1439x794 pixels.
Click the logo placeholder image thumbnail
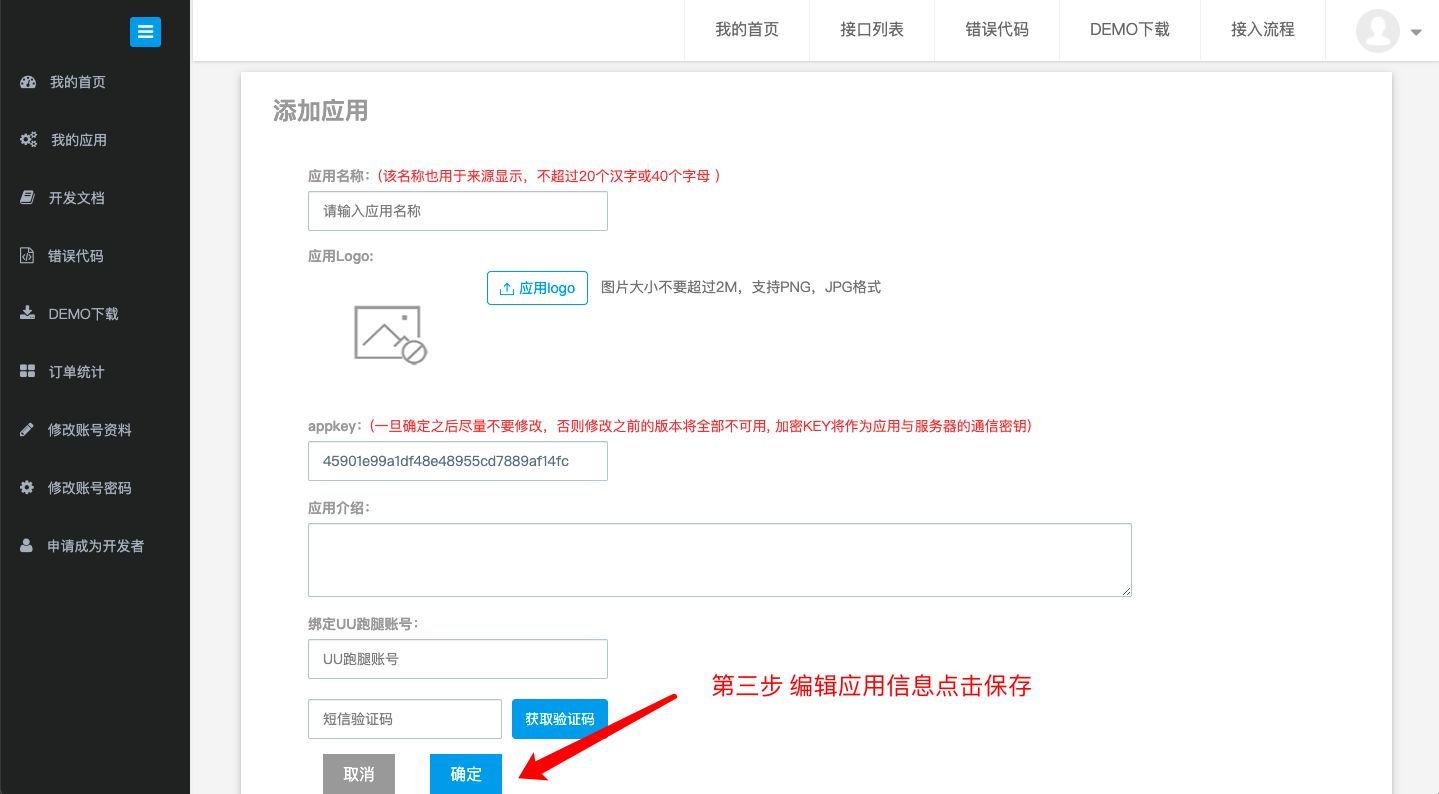pos(390,334)
